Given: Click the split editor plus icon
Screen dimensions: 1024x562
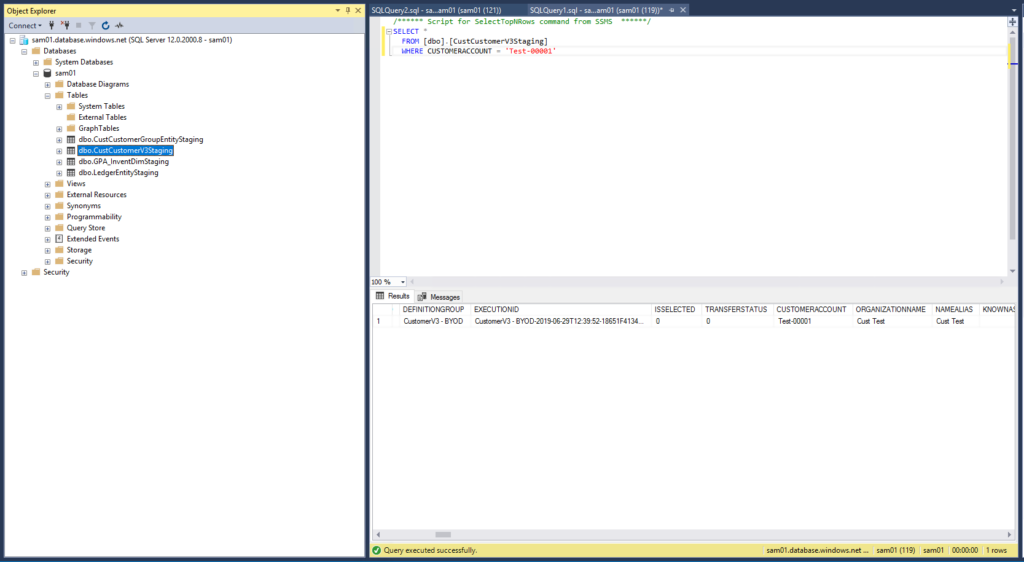Looking at the screenshot, I should [1012, 22].
